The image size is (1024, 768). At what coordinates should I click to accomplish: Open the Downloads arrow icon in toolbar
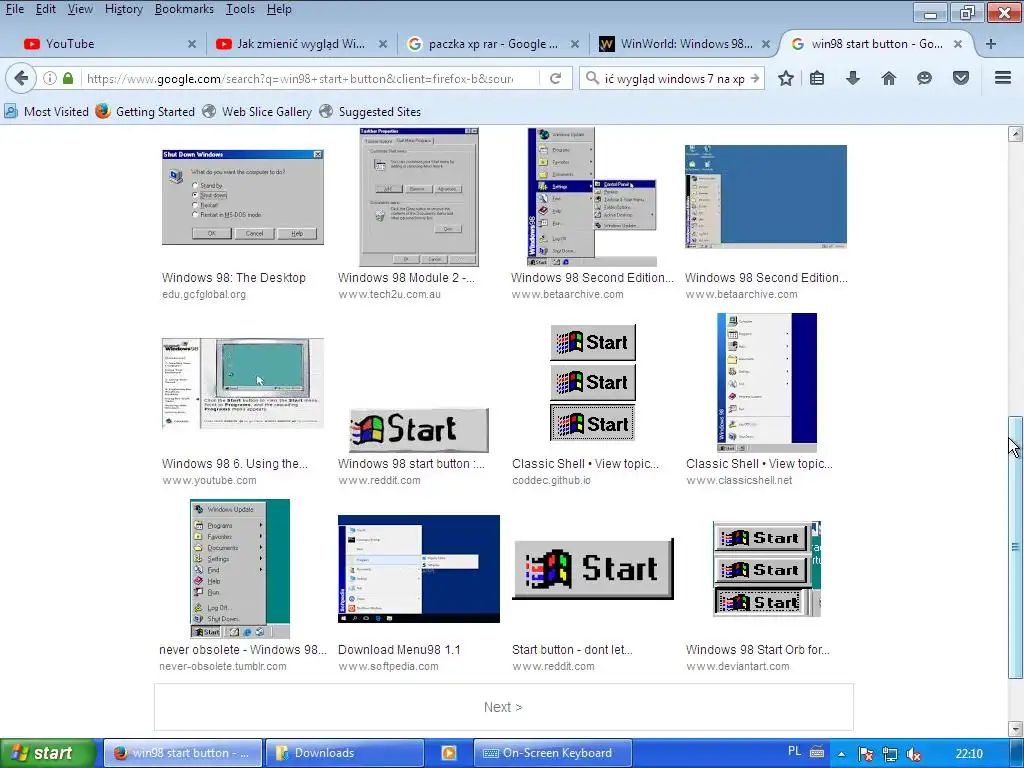[x=853, y=78]
